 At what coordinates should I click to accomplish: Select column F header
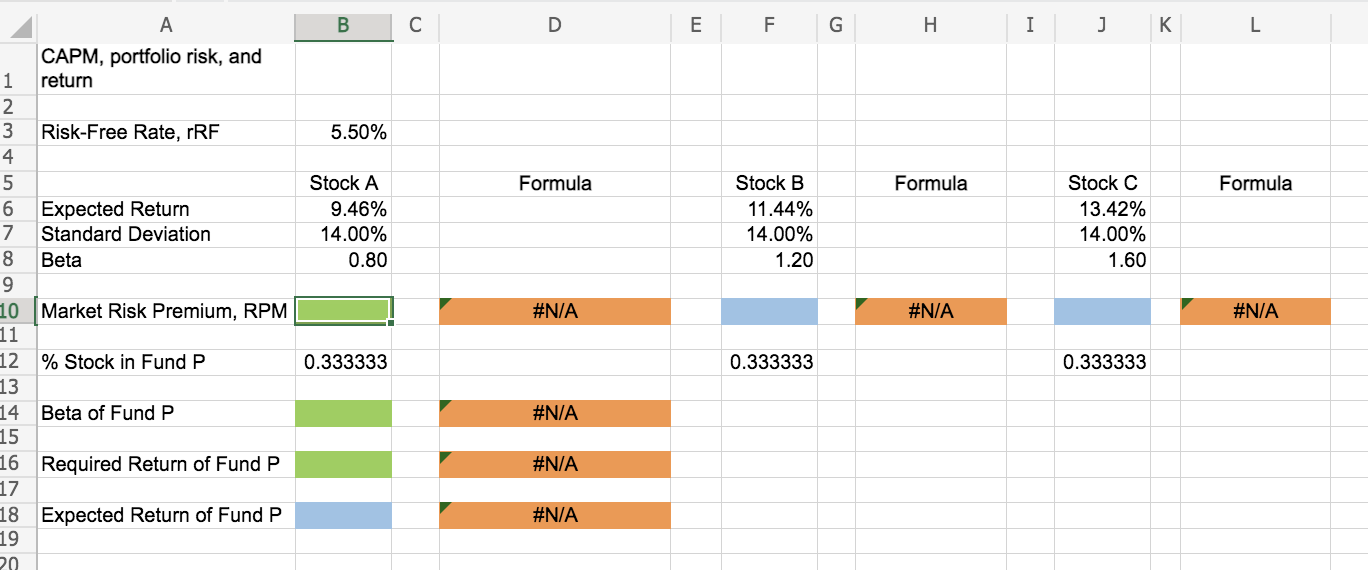[769, 26]
